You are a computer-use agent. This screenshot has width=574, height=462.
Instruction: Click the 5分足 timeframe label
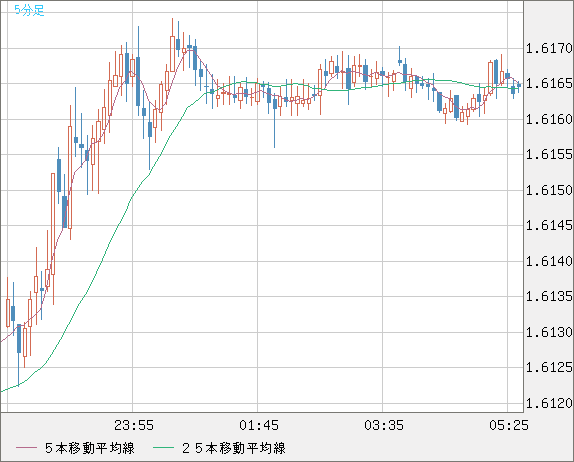pos(29,10)
